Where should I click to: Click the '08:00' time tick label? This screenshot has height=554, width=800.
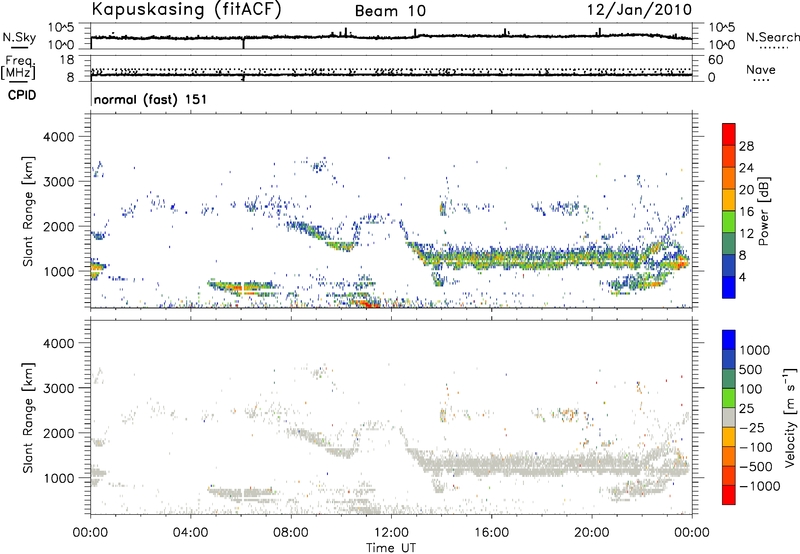click(x=291, y=533)
